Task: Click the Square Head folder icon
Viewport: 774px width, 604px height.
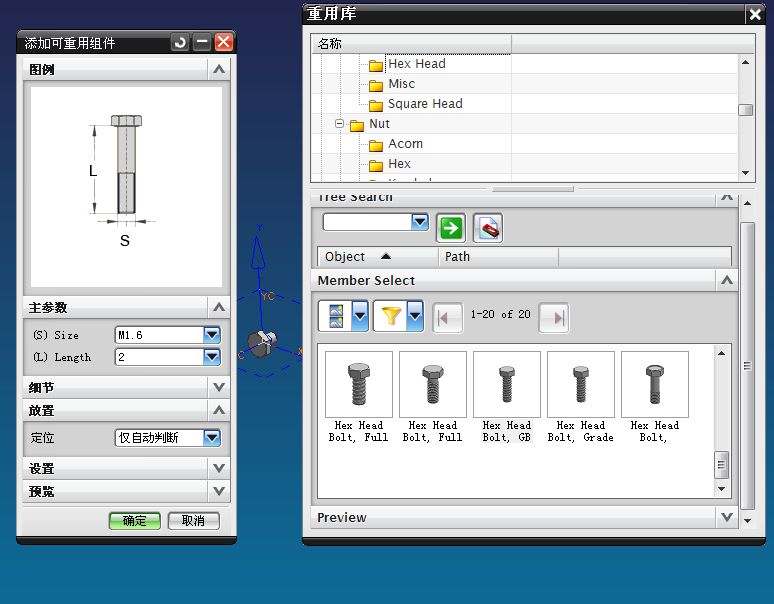Action: click(x=376, y=105)
